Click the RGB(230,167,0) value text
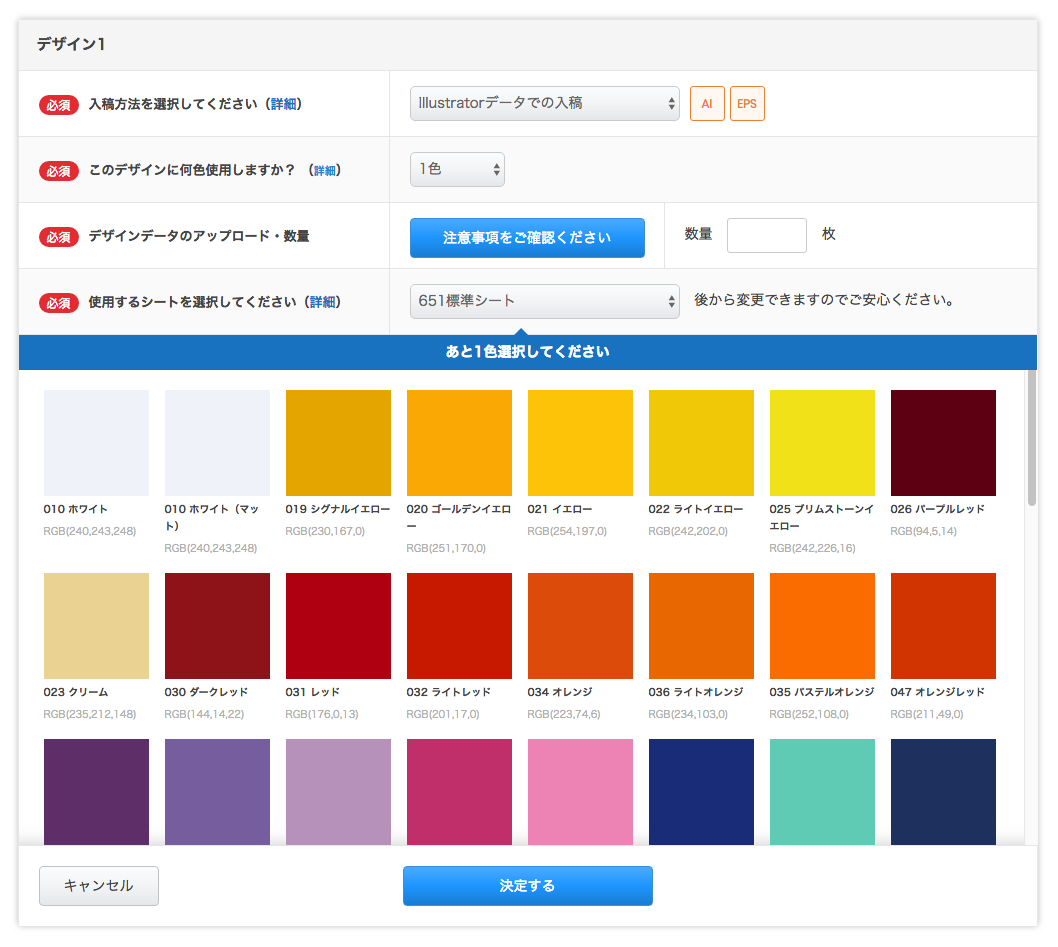This screenshot has width=1058, height=947. (325, 531)
